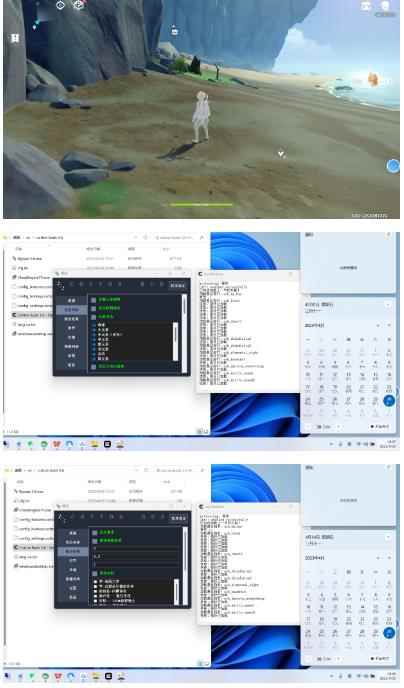Toggle the first green-labeled checkbox in the upper dark tool window

(x=94, y=300)
